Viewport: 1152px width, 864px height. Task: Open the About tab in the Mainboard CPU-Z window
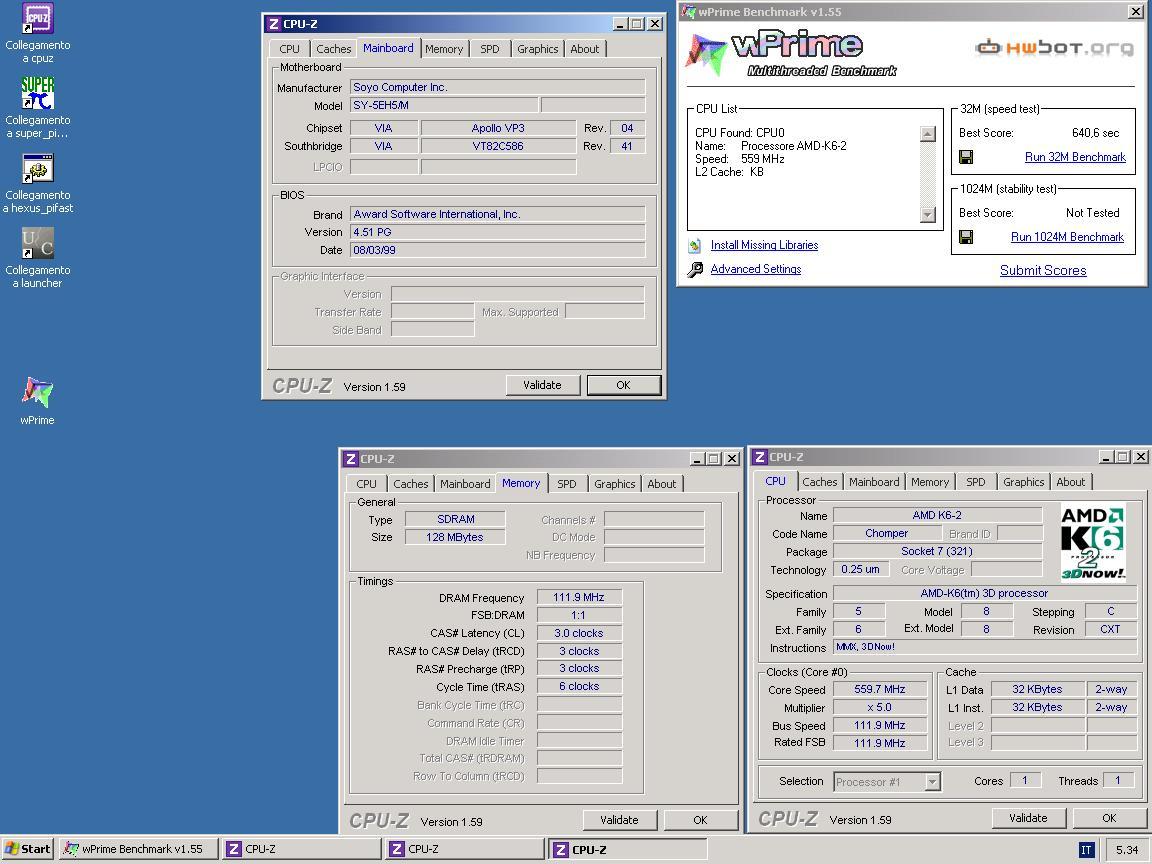pos(585,49)
